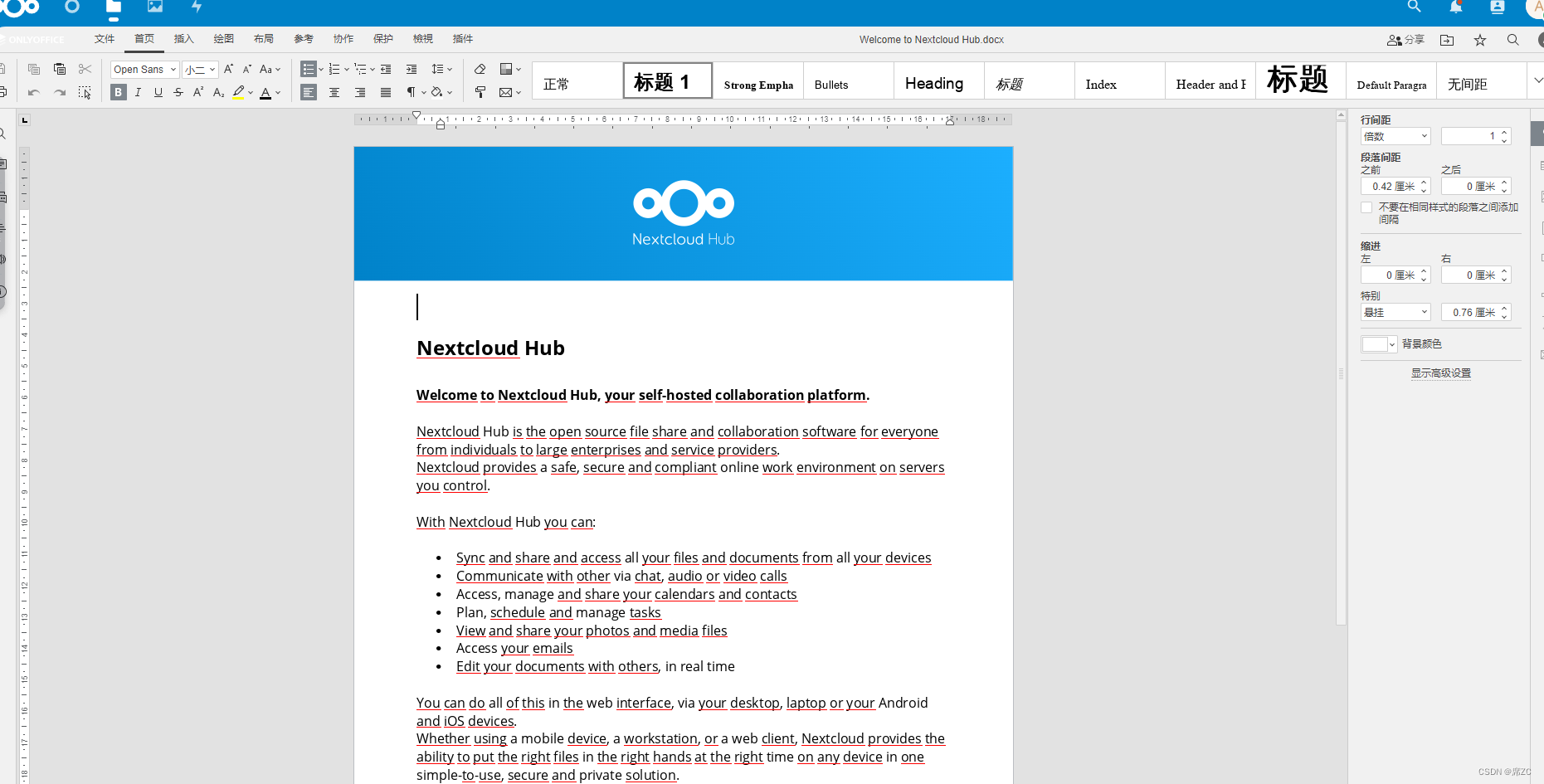Click the Cut scissors icon
Viewport: 1544px width, 784px height.
click(x=85, y=70)
